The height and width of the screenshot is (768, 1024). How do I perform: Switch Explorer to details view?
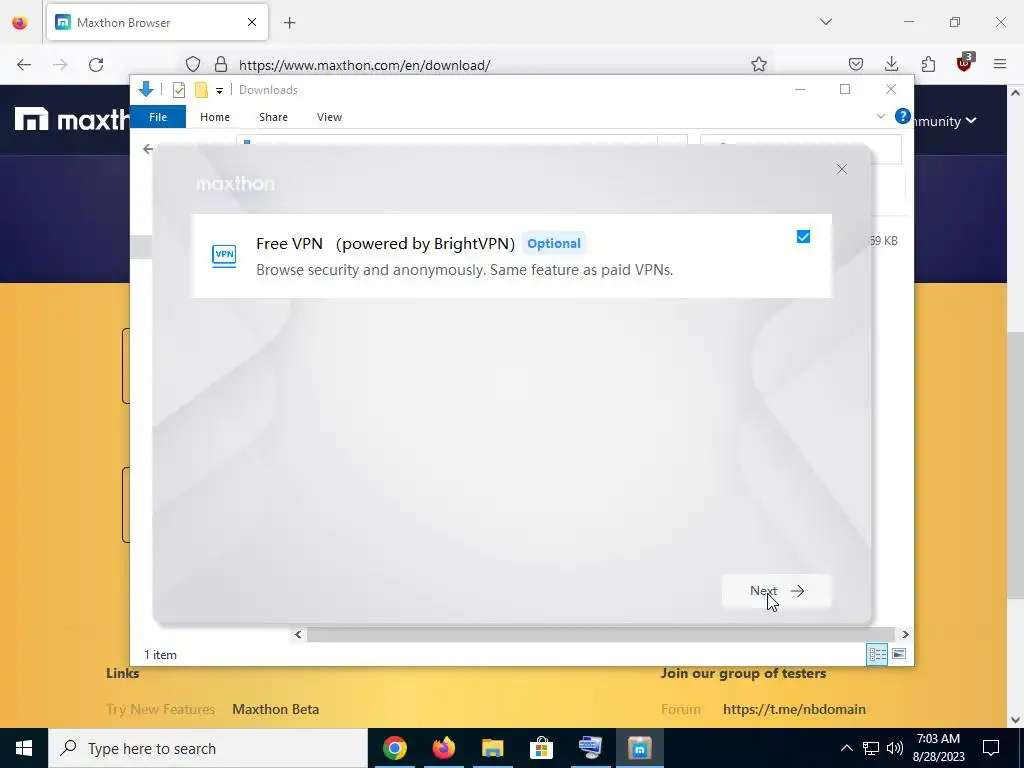[877, 654]
